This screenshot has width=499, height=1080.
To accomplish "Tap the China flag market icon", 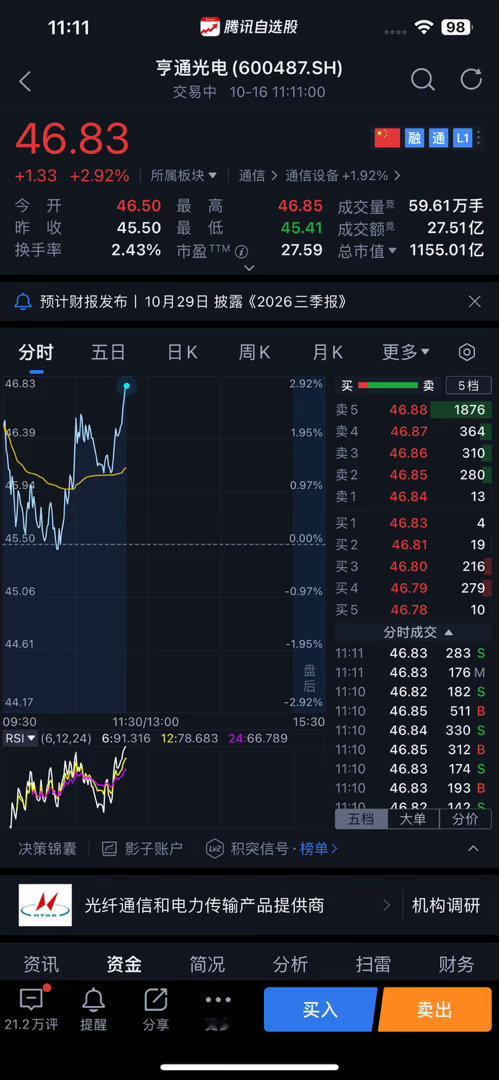I will [x=387, y=138].
